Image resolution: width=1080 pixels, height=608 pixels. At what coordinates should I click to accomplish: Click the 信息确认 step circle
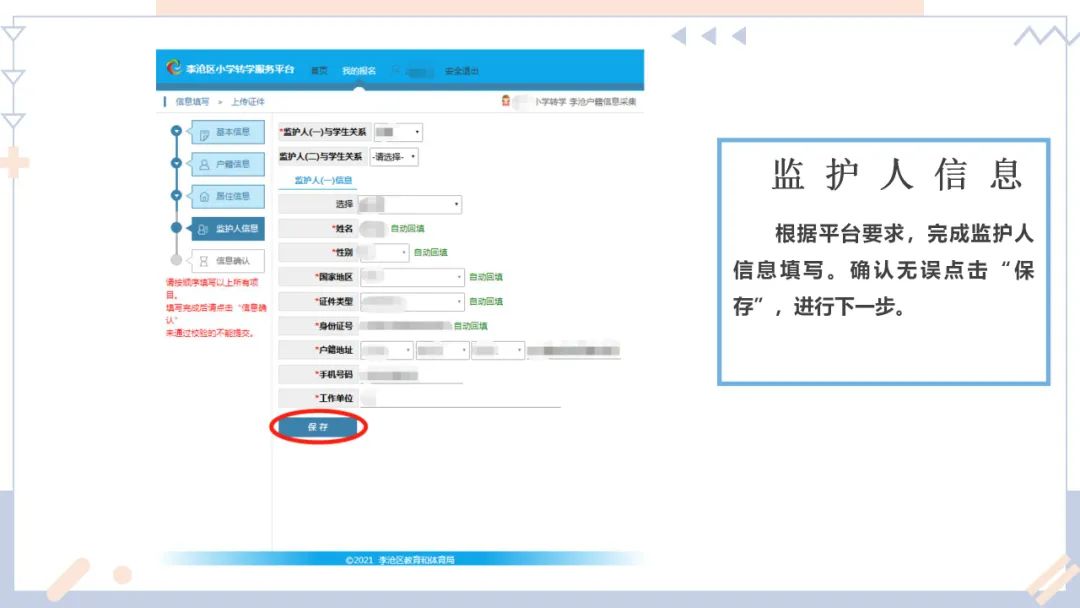[175, 258]
